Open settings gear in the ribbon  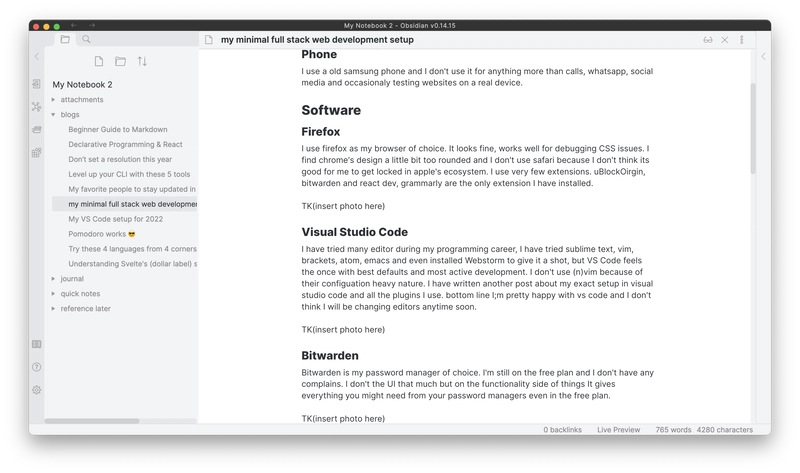37,390
